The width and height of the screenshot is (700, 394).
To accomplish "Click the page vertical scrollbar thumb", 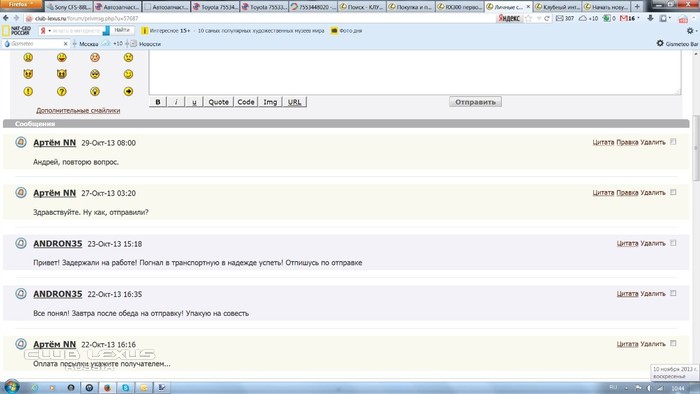I will coord(696,147).
